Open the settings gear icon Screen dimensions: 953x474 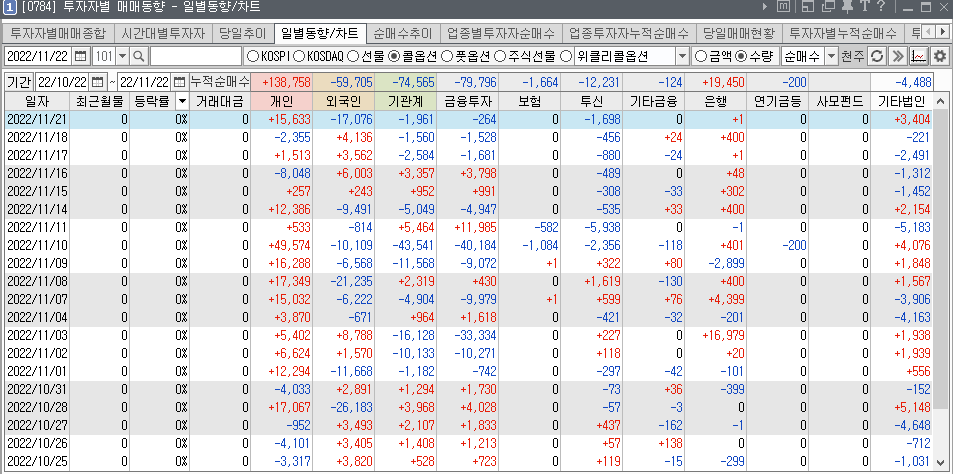click(939, 56)
